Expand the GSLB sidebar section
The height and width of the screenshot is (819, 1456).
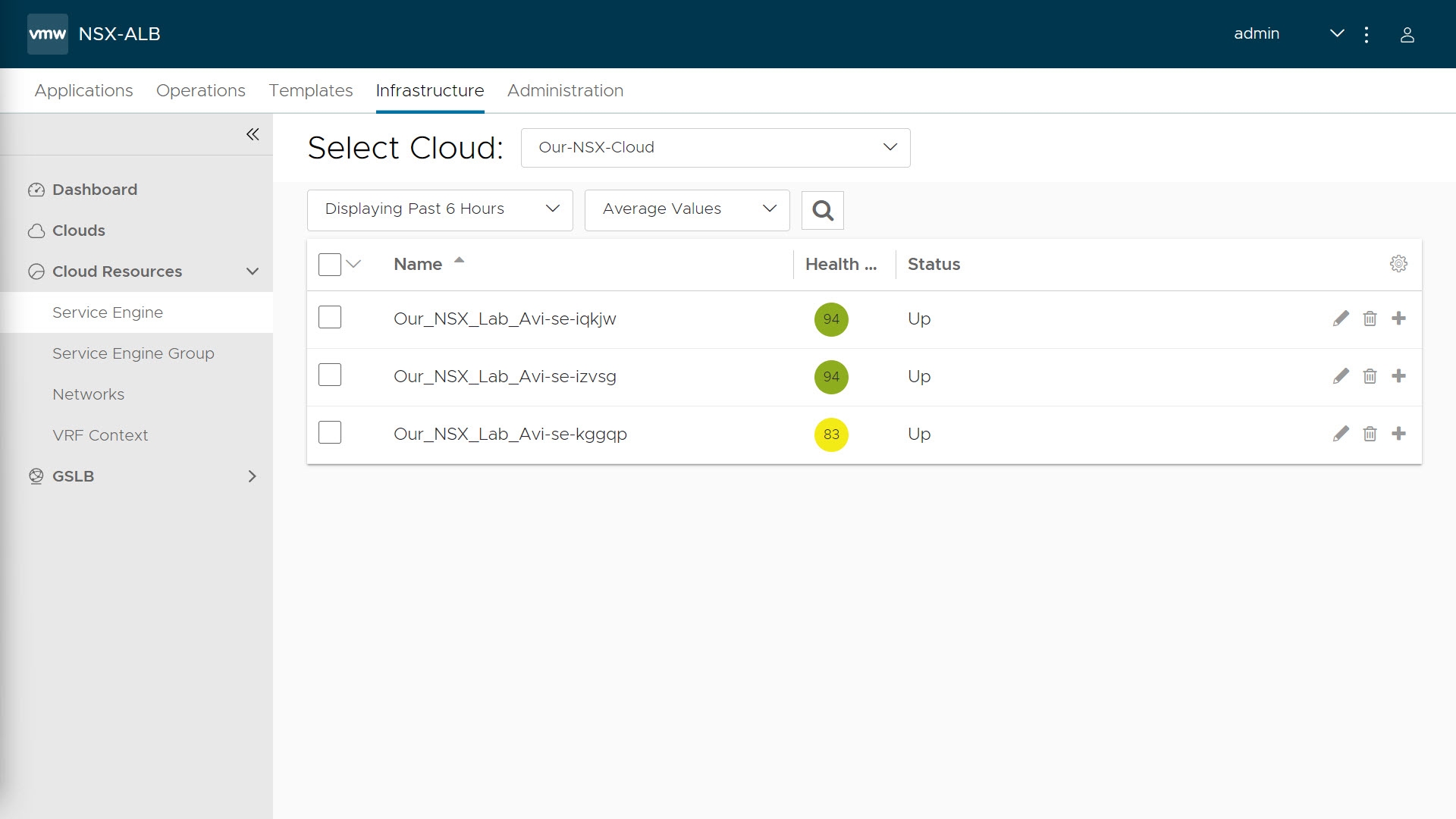(x=253, y=476)
